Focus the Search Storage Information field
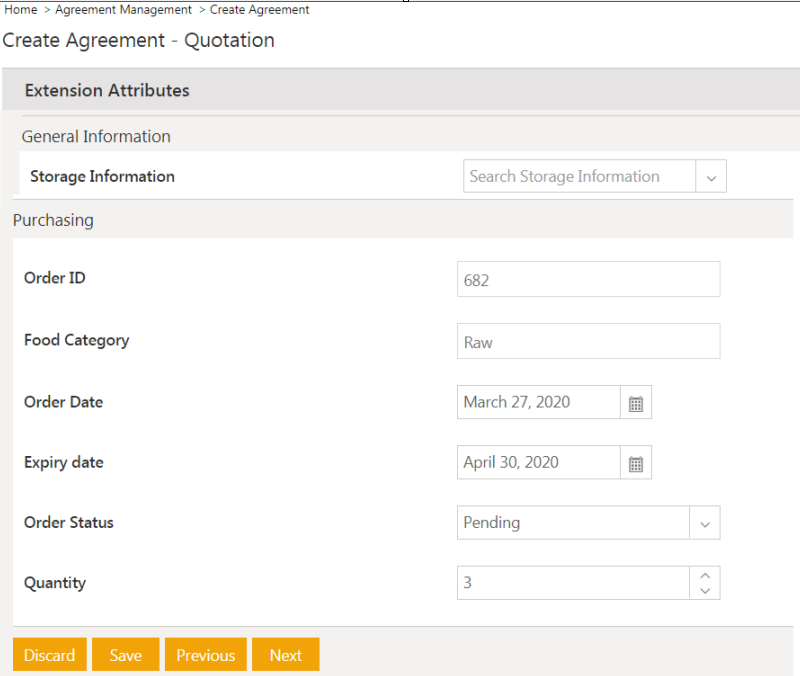The image size is (800, 676). [x=579, y=177]
